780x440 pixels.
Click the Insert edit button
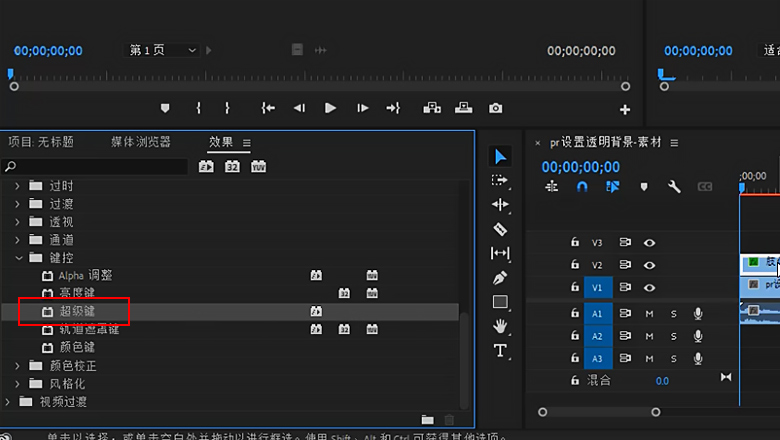[432, 108]
